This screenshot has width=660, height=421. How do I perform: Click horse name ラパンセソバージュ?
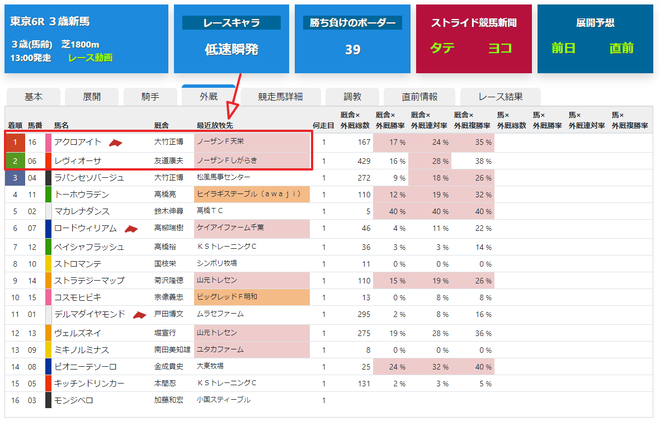click(89, 178)
